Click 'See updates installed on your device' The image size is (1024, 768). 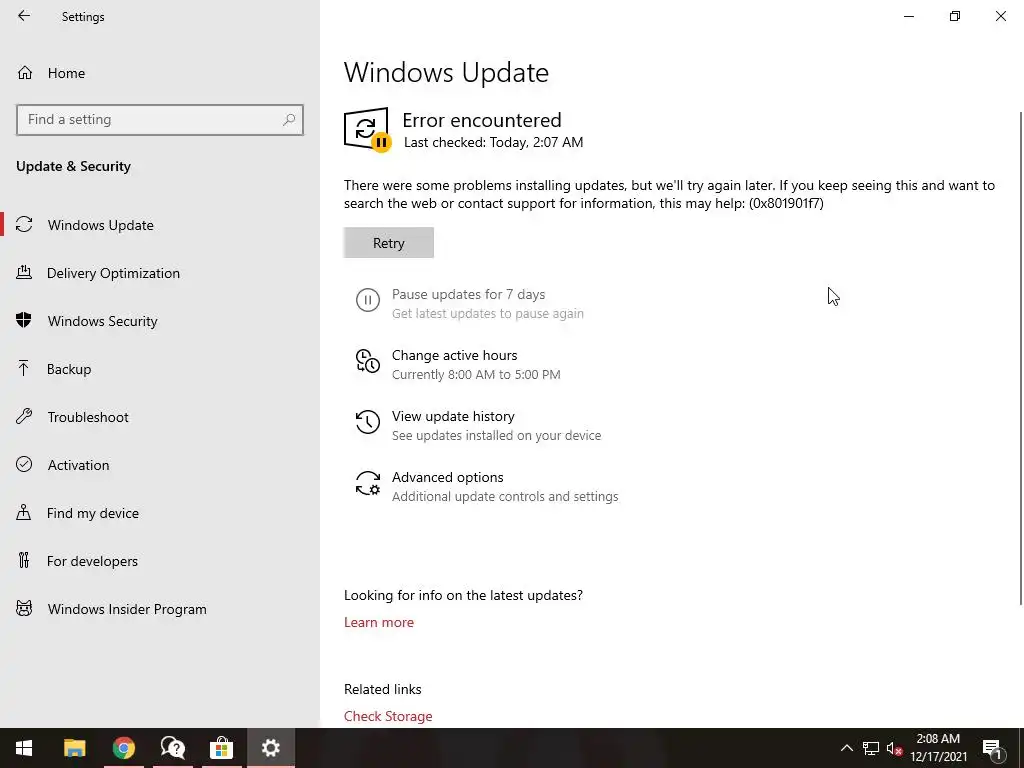[x=496, y=435]
